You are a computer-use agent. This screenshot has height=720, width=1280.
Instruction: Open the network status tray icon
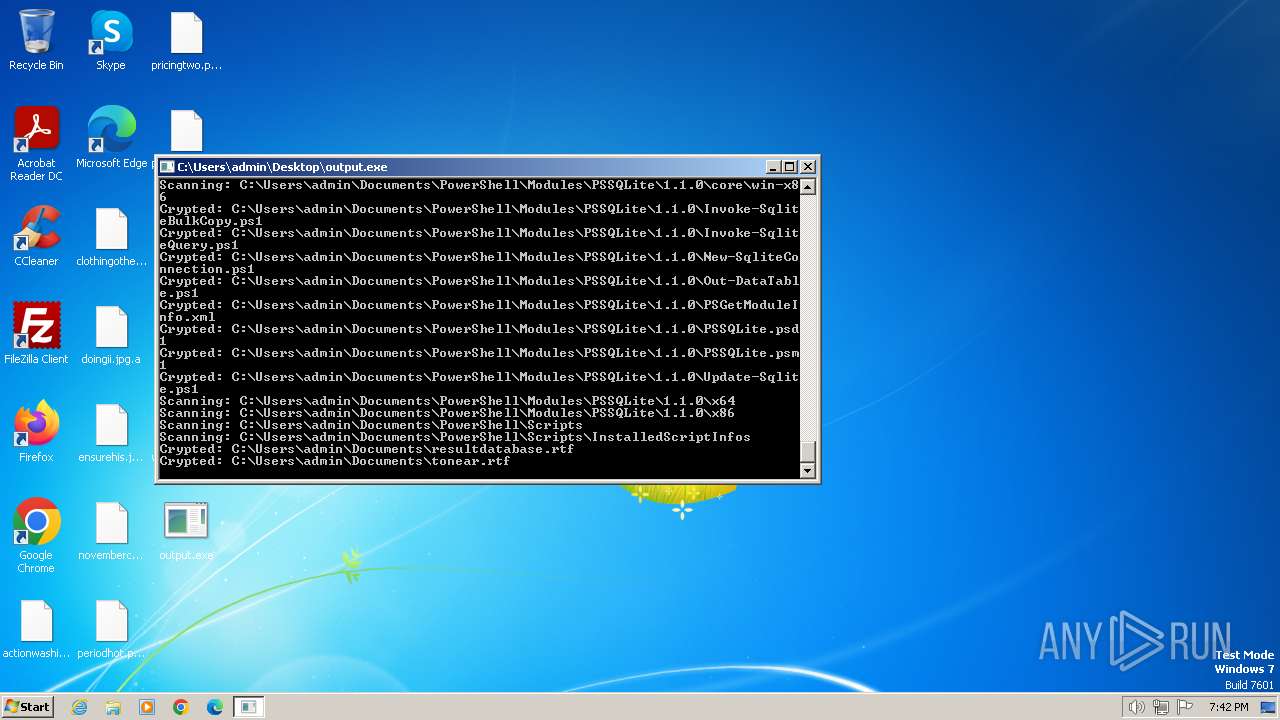pyautogui.click(x=1161, y=707)
